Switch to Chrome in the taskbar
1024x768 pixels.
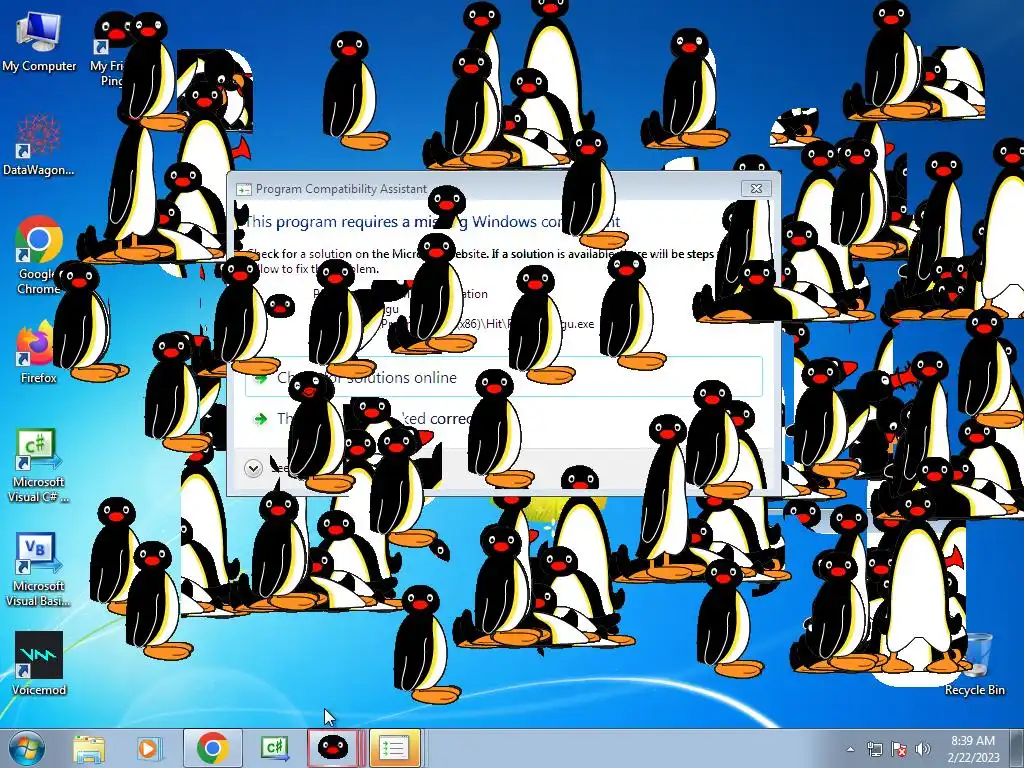pos(212,748)
